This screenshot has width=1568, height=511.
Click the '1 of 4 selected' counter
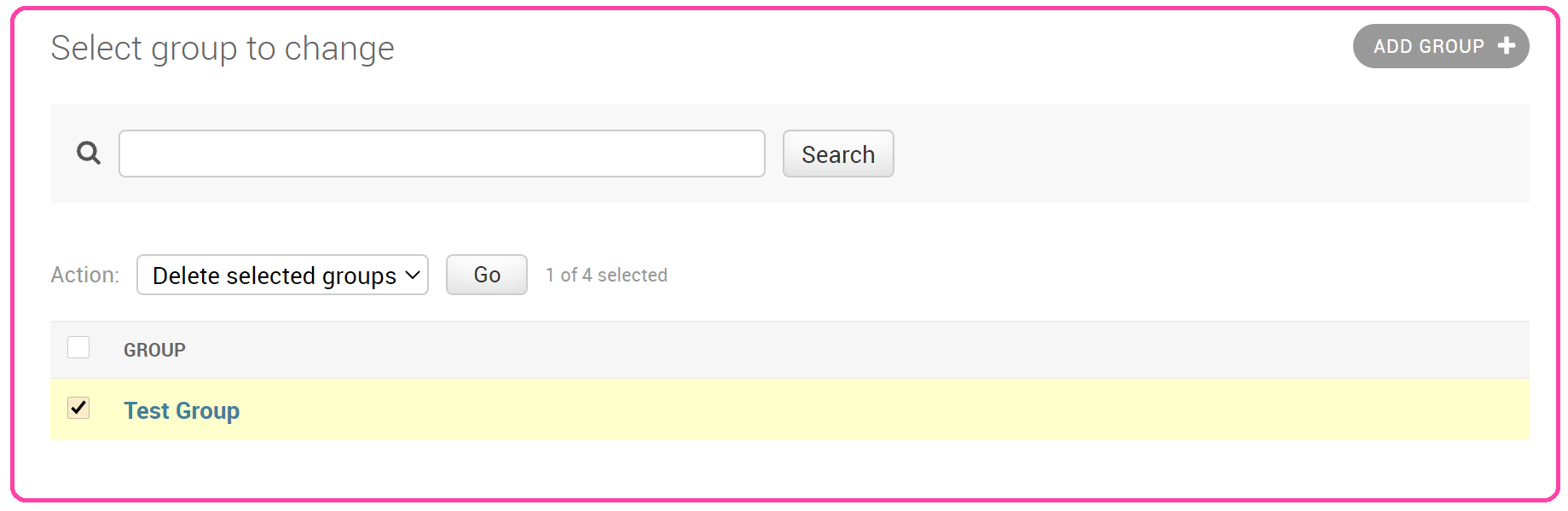coord(606,276)
